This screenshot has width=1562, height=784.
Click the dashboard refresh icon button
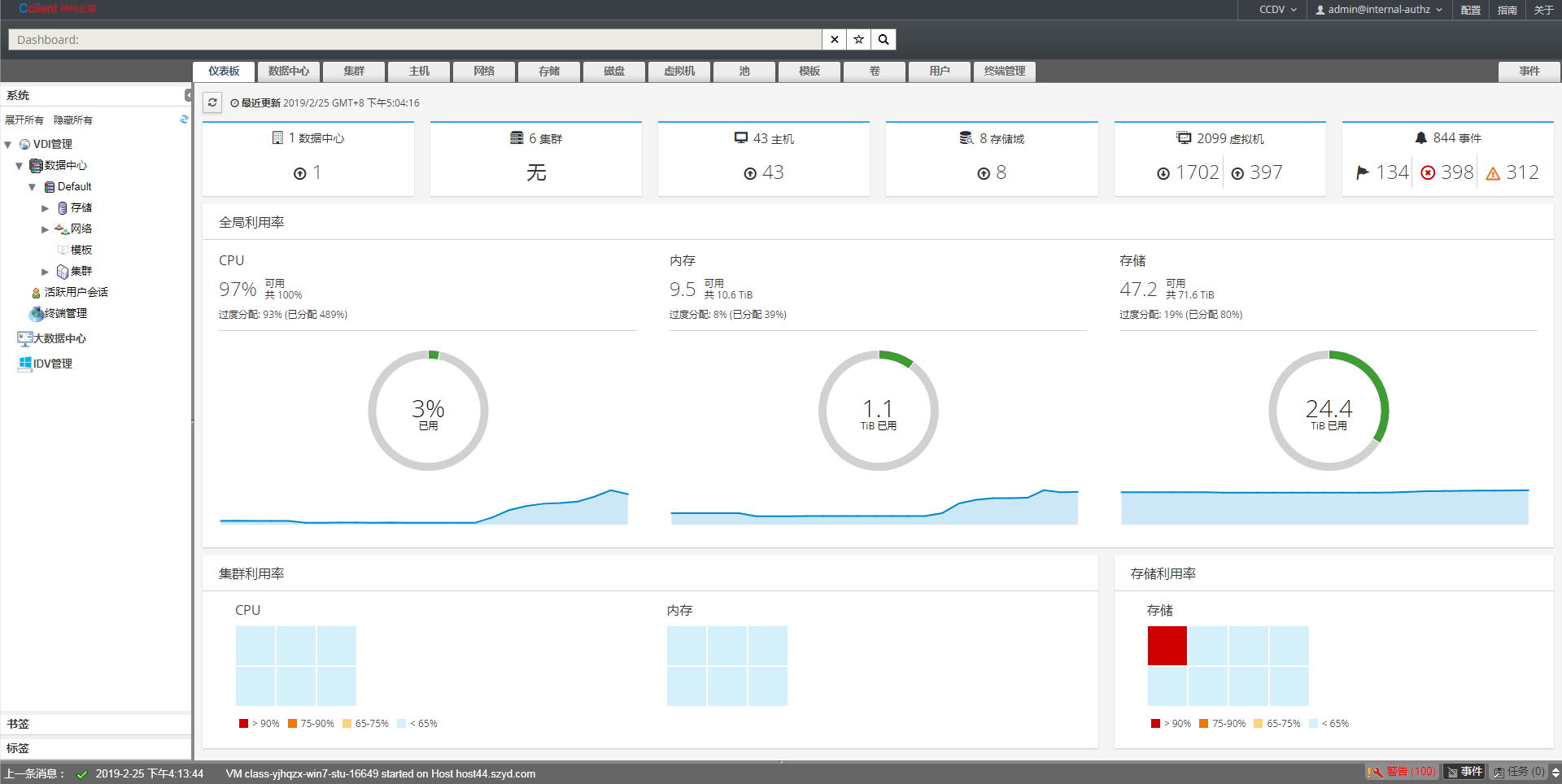click(212, 102)
